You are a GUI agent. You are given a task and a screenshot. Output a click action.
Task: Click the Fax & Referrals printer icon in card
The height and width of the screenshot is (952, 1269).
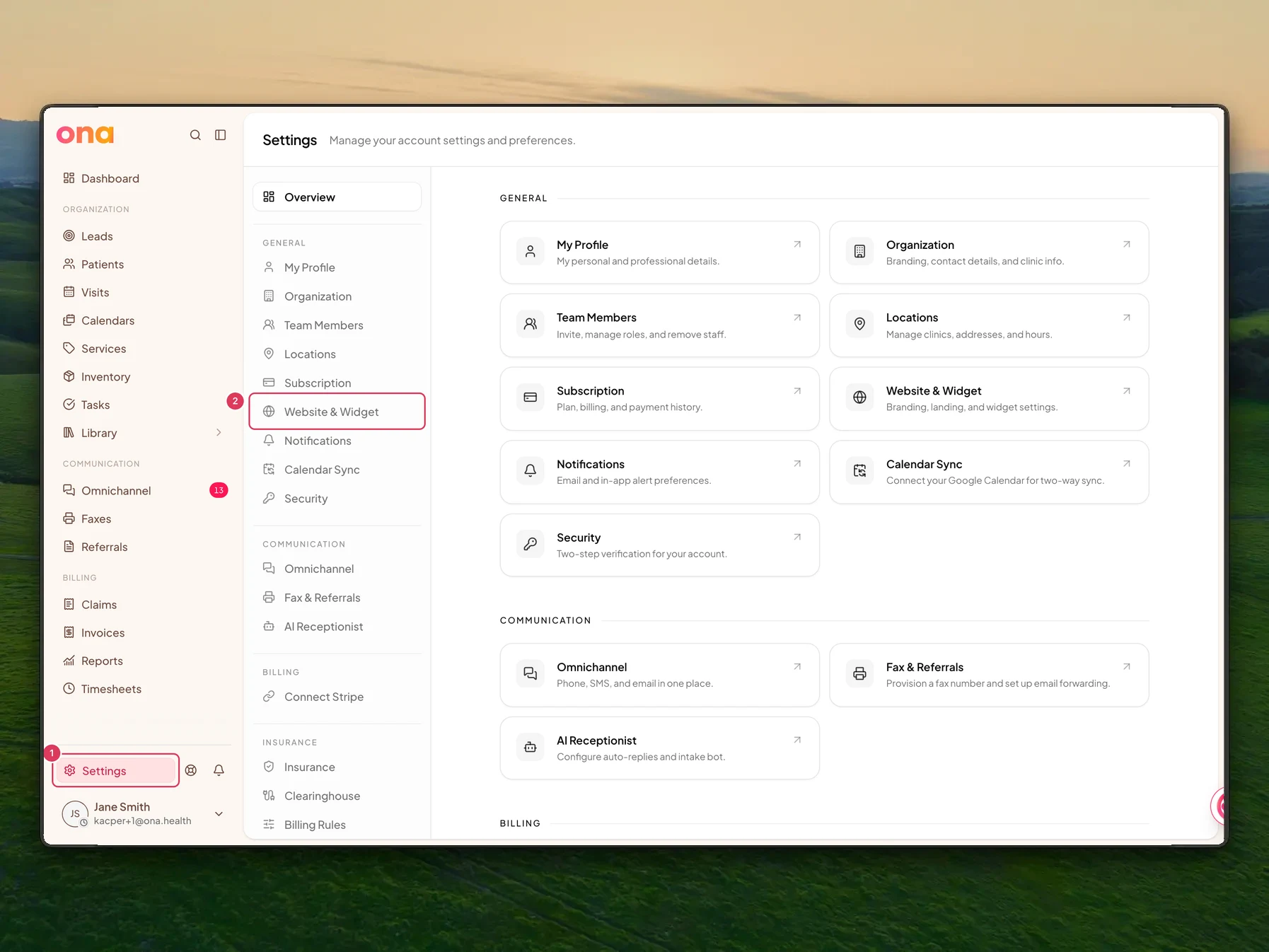(x=859, y=673)
